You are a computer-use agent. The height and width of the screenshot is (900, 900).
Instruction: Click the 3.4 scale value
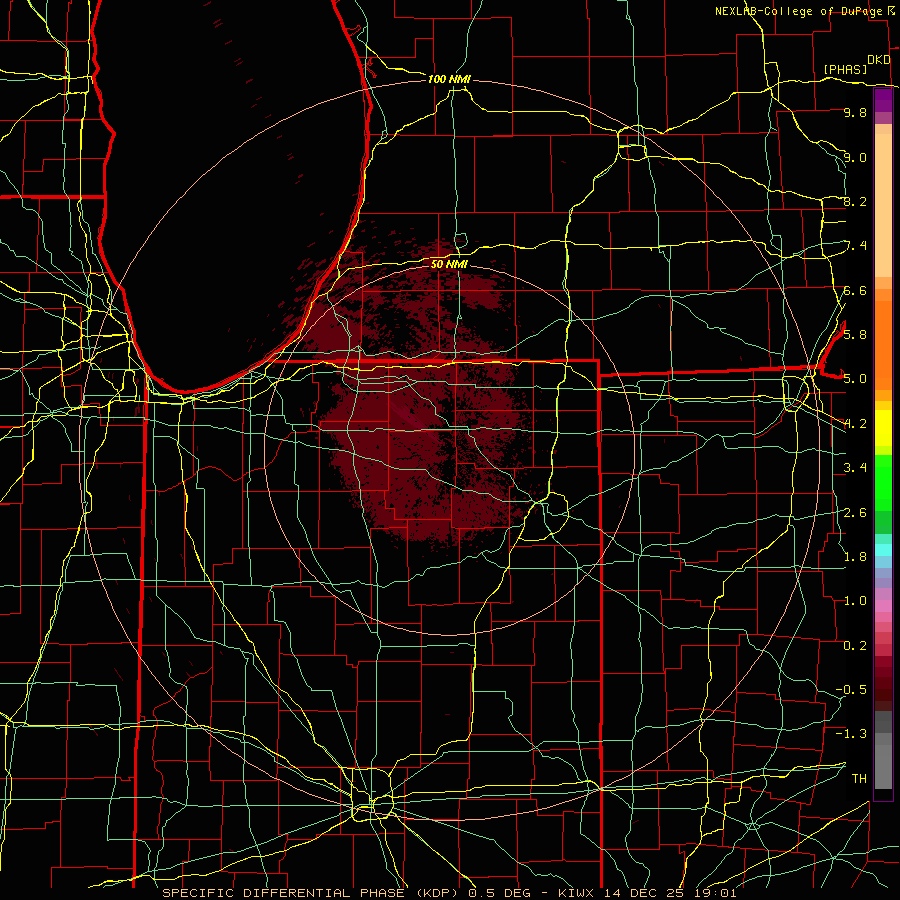click(855, 467)
